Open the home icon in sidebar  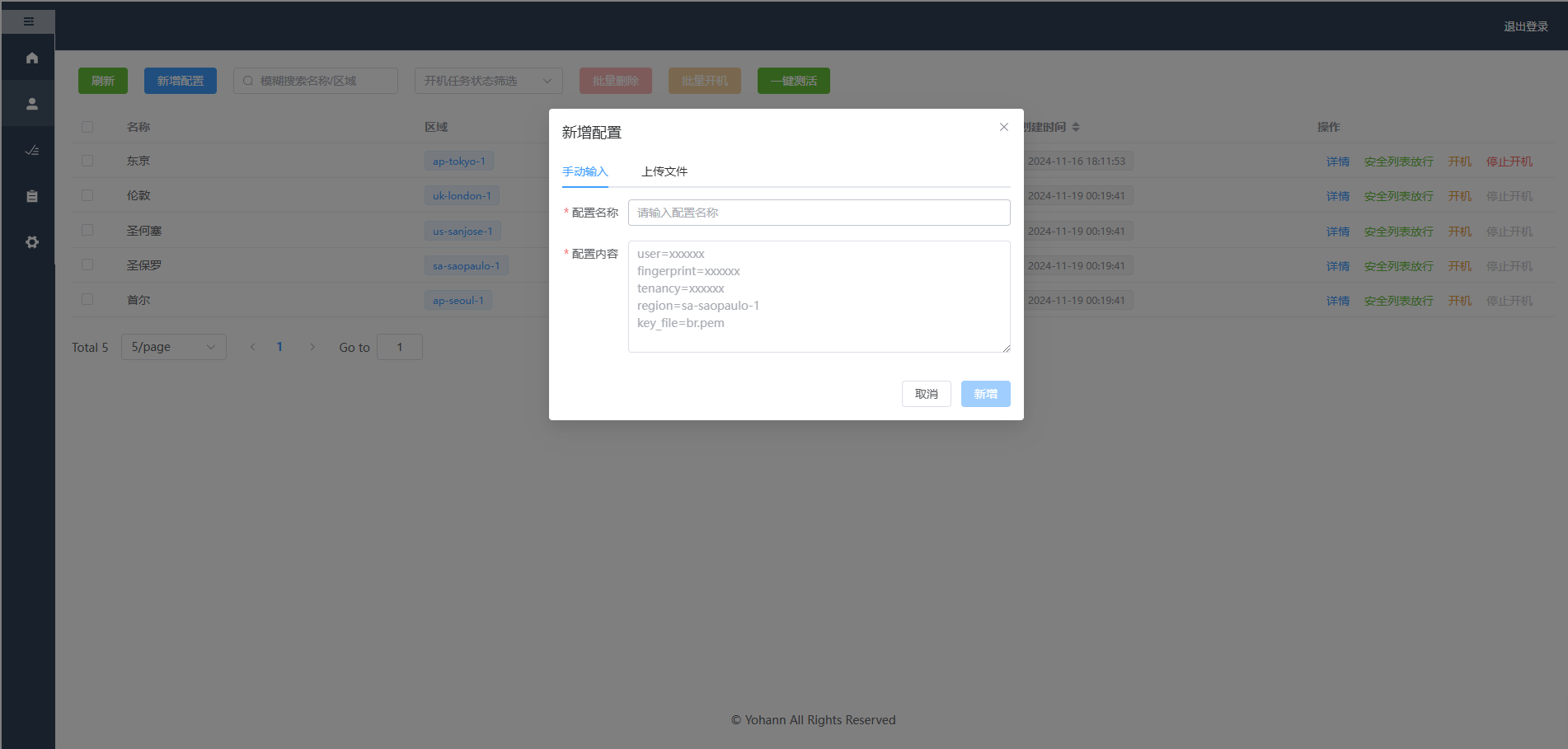point(31,58)
